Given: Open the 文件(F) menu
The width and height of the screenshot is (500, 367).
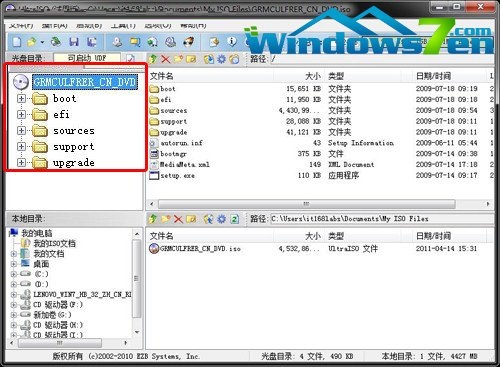Looking at the screenshot, I should click(21, 25).
